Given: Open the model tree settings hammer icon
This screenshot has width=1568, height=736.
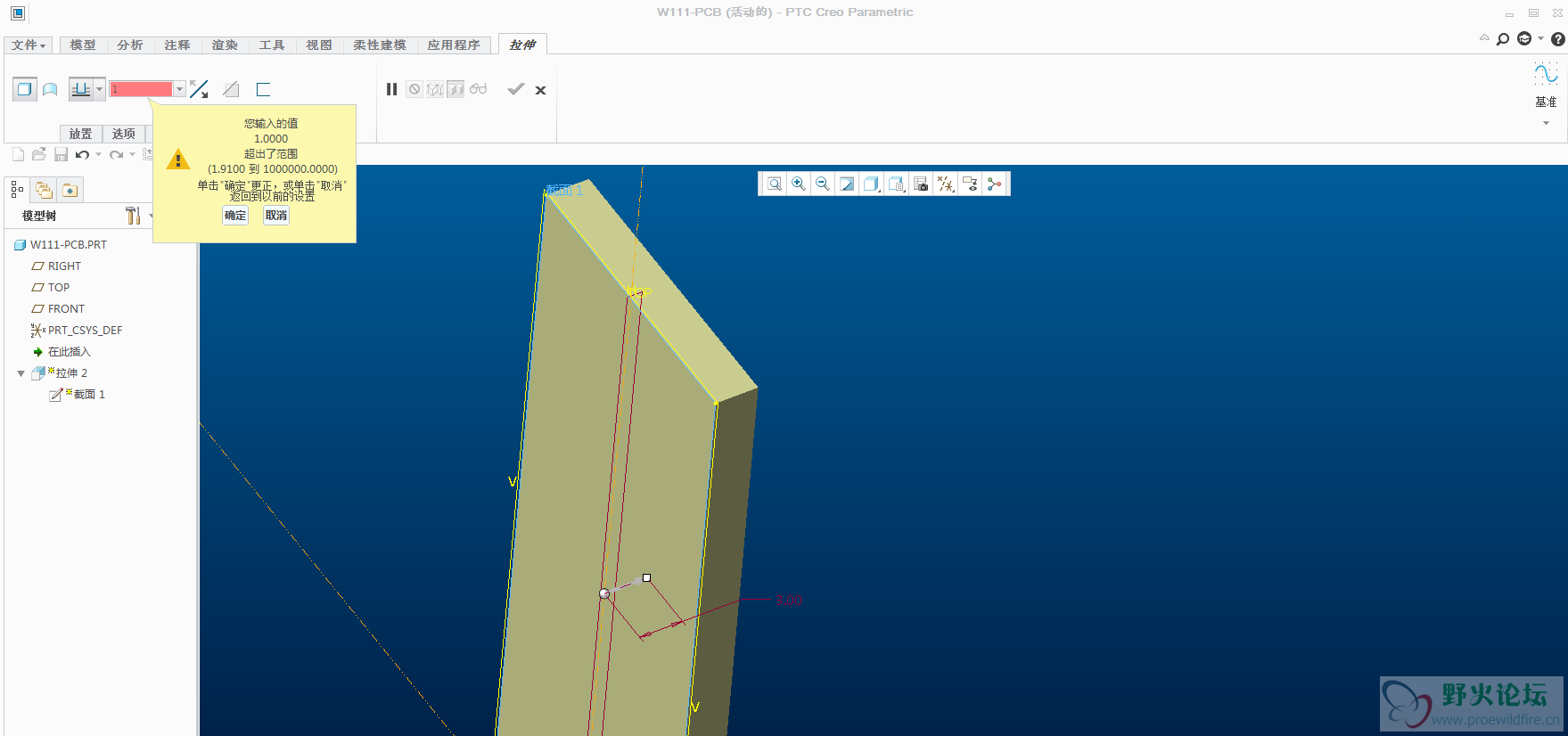Looking at the screenshot, I should coord(133,216).
